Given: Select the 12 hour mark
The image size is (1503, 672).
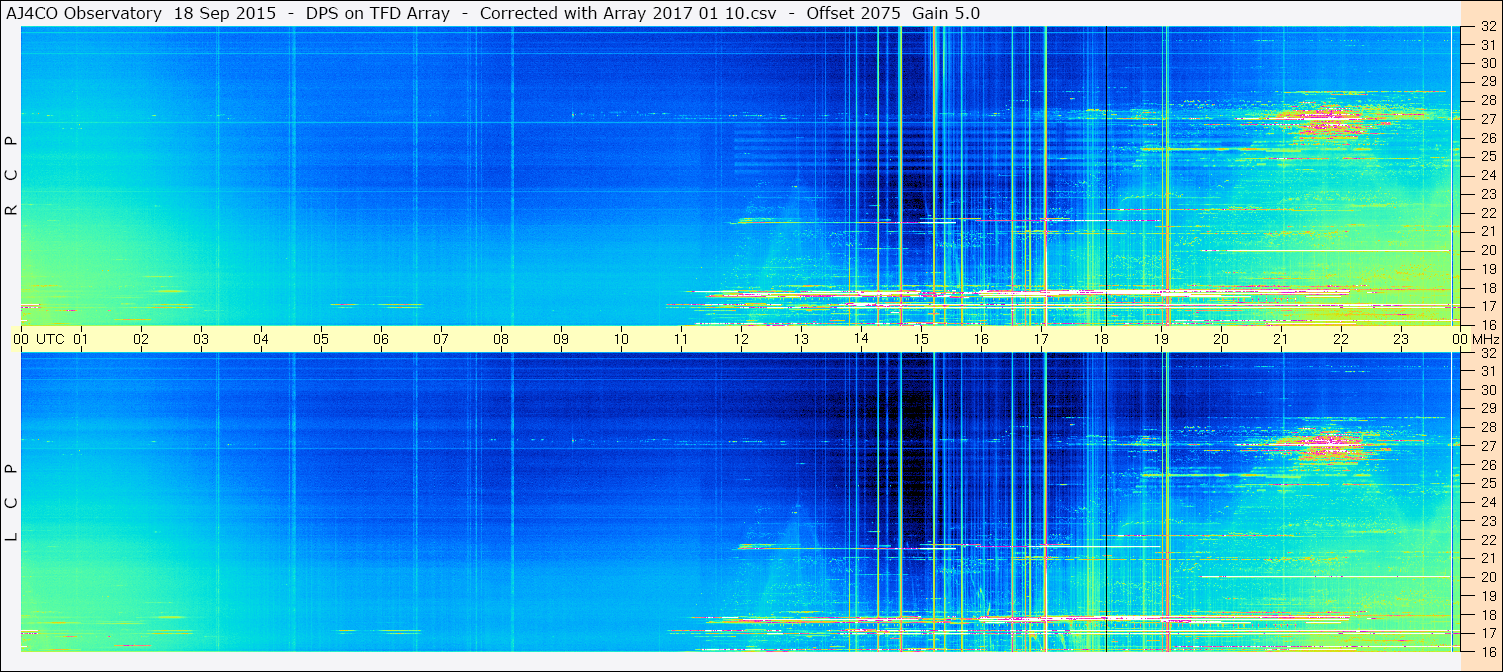Looking at the screenshot, I should [741, 340].
